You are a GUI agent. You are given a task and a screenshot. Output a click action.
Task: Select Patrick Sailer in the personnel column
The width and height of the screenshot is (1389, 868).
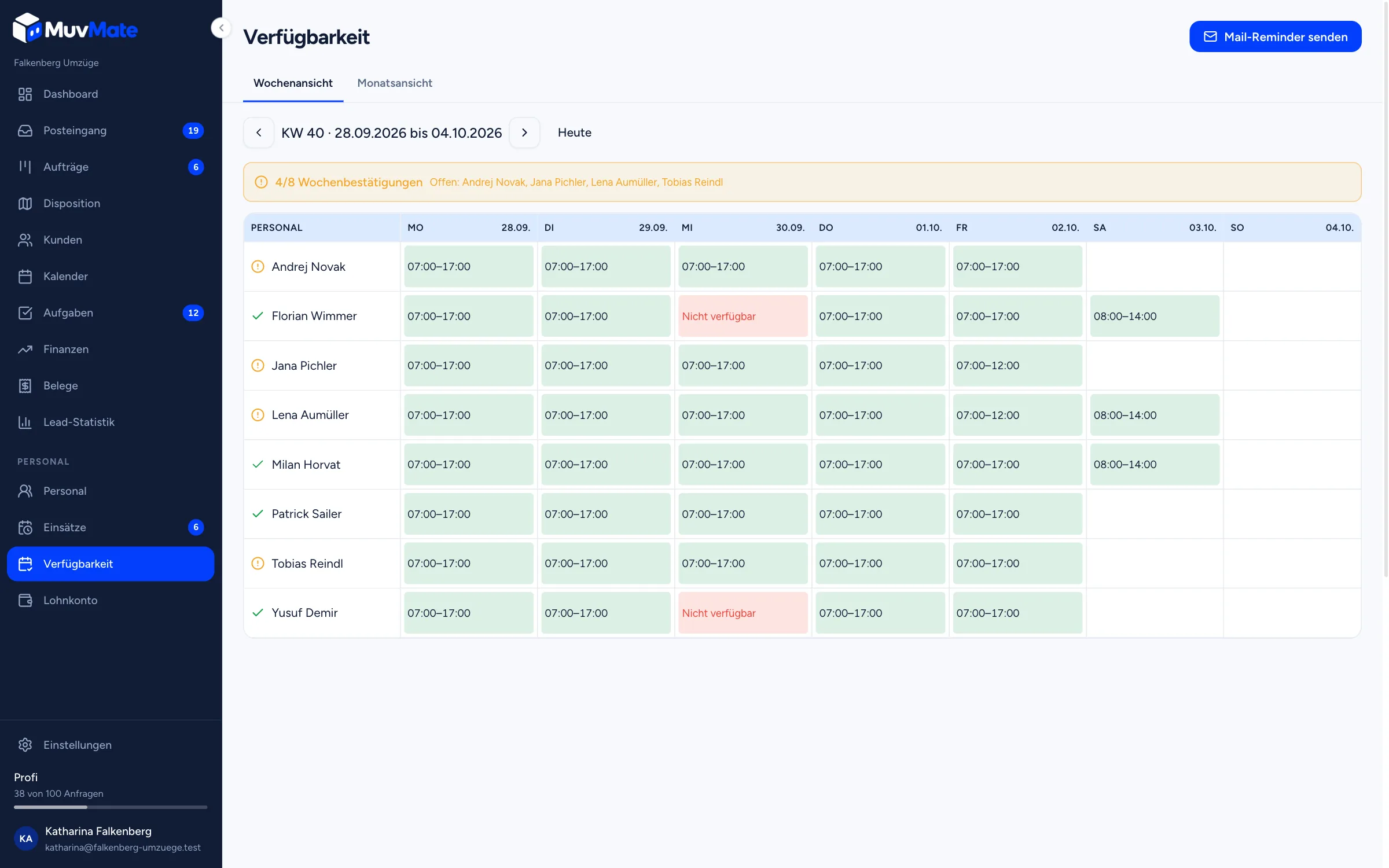(x=306, y=514)
